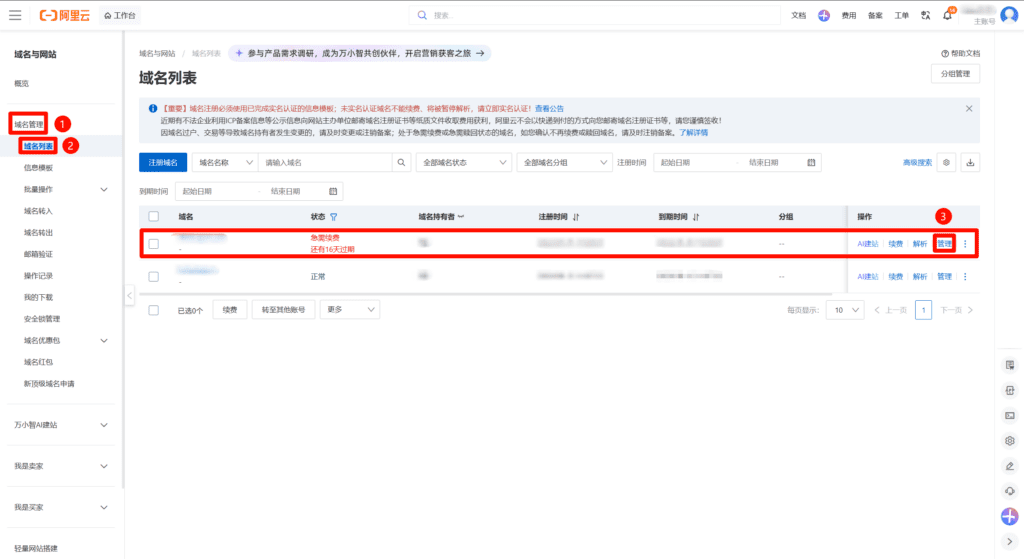The height and width of the screenshot is (559, 1024).
Task: Open the 域名持有者 column dropdown
Action: [x=460, y=217]
